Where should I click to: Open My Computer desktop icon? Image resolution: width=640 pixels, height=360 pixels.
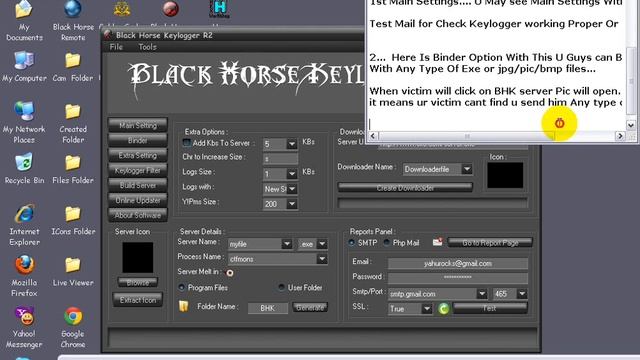[24, 67]
